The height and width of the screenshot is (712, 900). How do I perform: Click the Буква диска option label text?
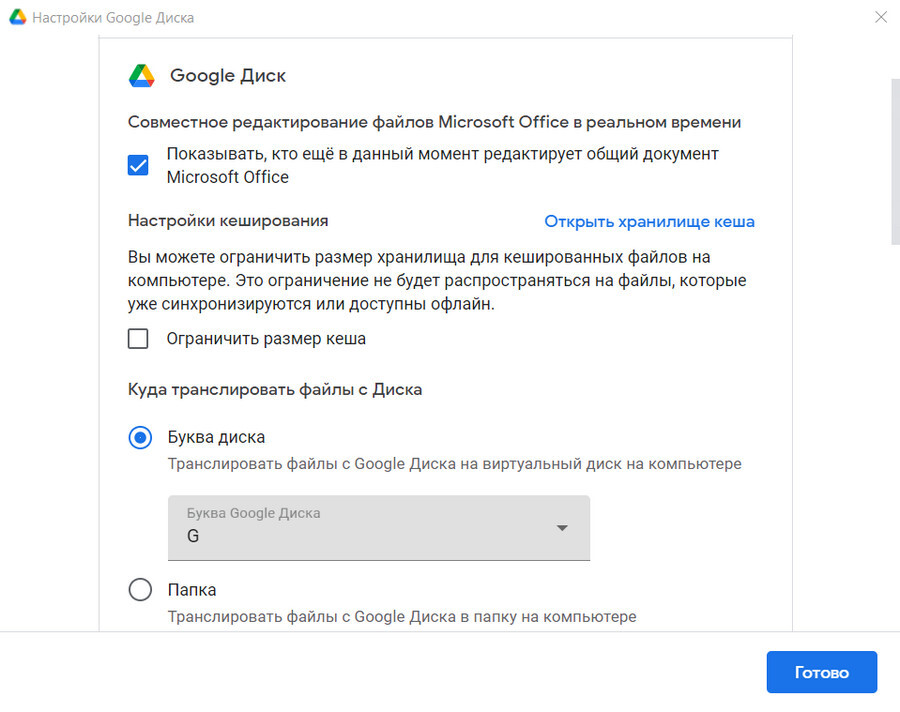pos(216,438)
